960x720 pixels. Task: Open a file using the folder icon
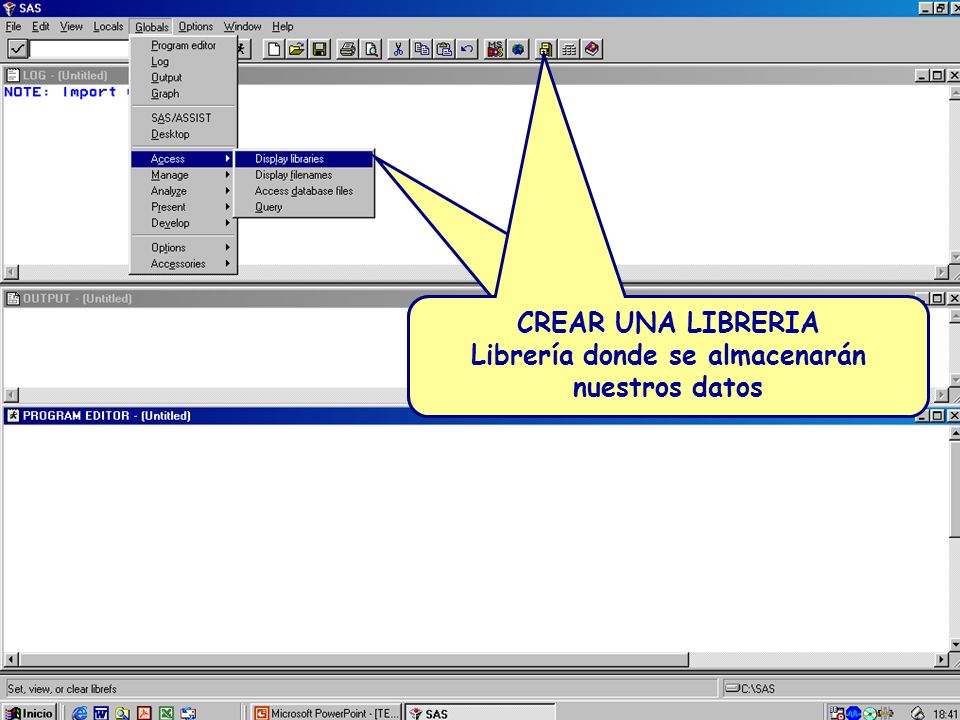pos(296,49)
